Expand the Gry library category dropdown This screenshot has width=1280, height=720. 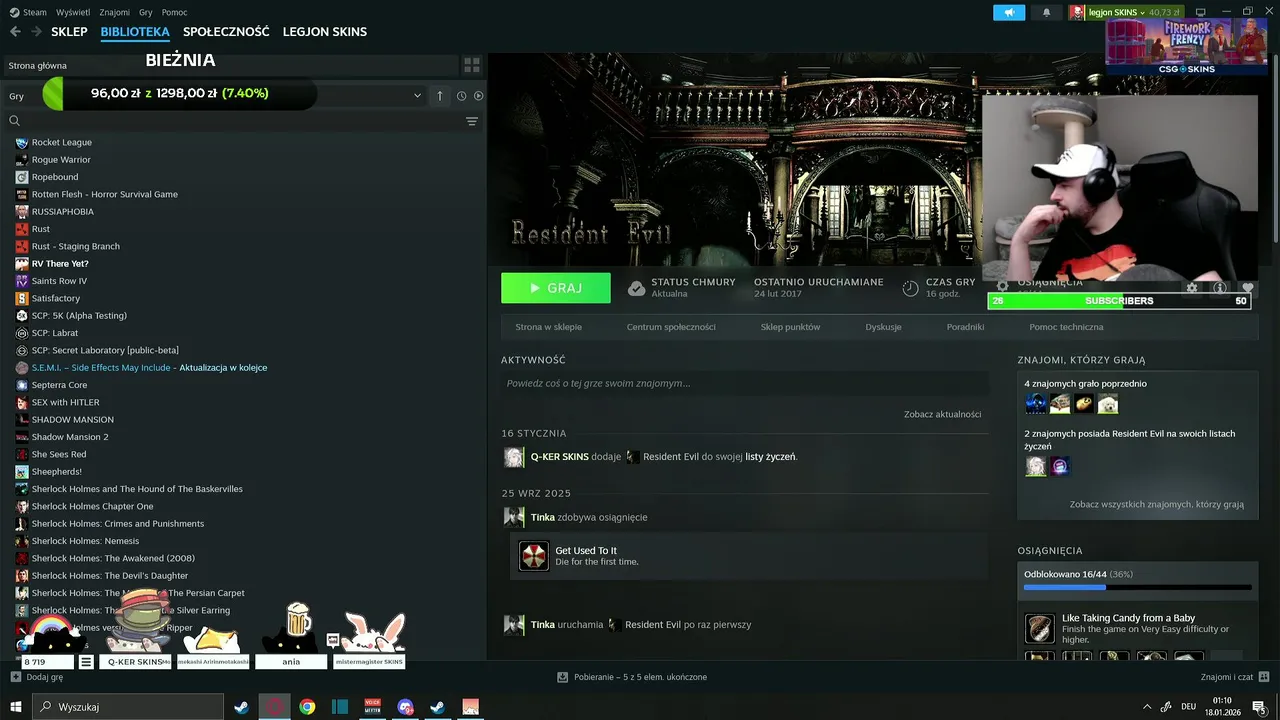click(x=417, y=96)
